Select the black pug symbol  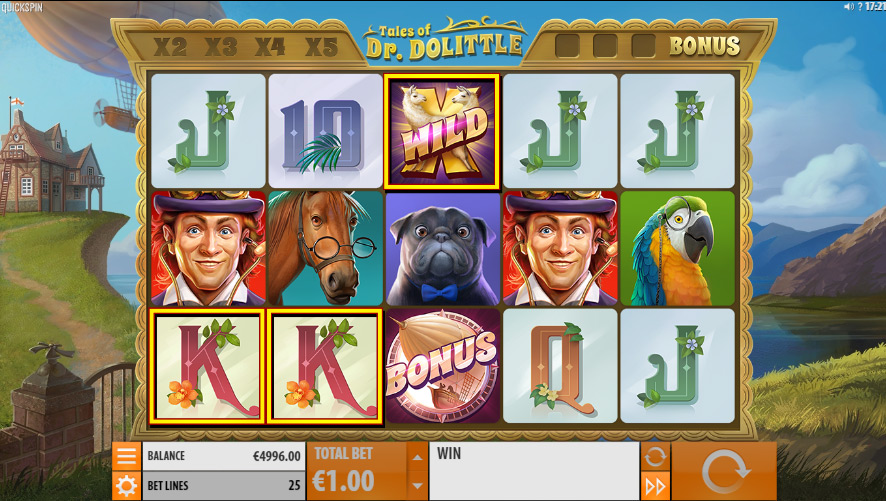coord(442,249)
